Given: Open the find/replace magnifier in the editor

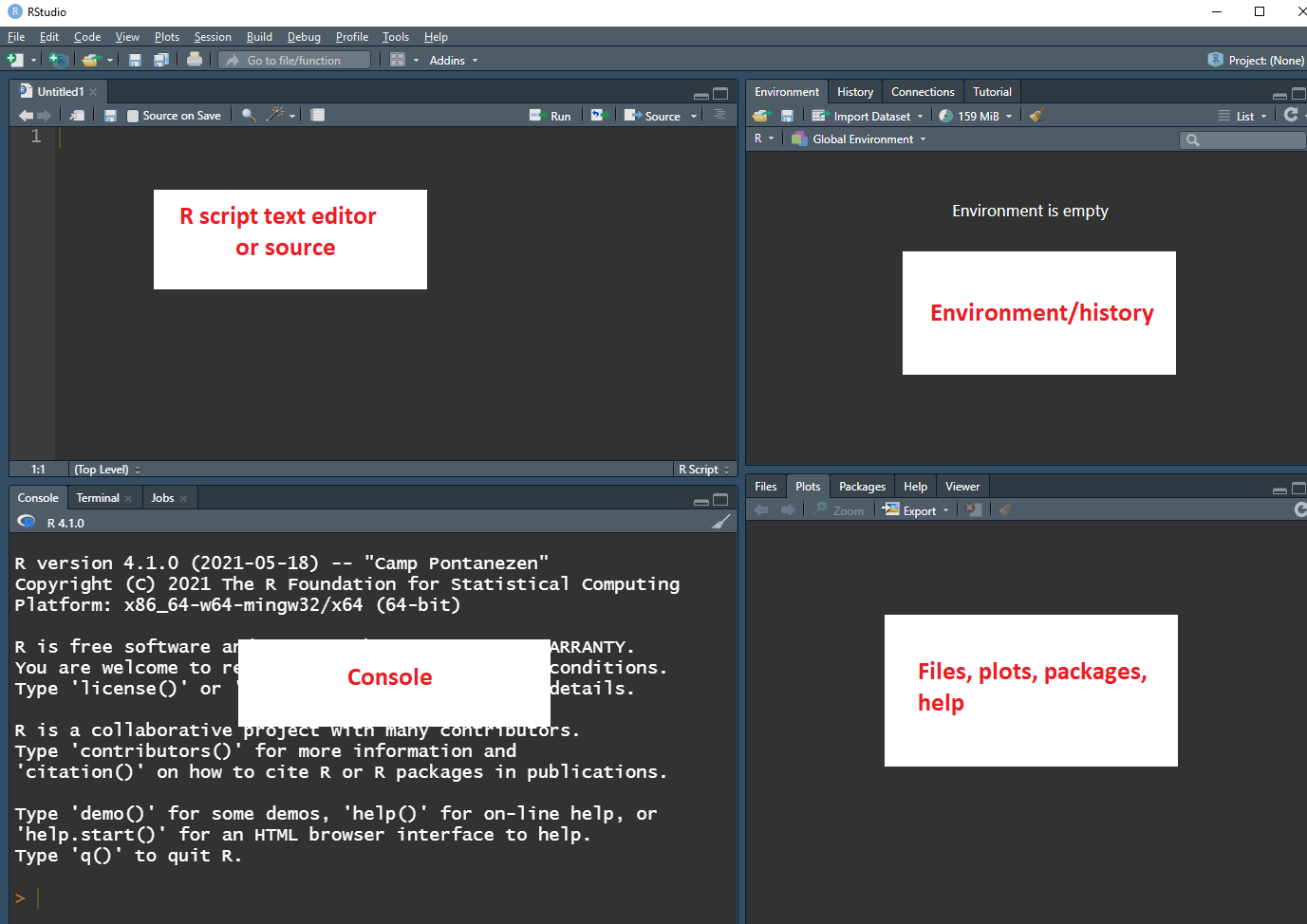Looking at the screenshot, I should point(248,115).
